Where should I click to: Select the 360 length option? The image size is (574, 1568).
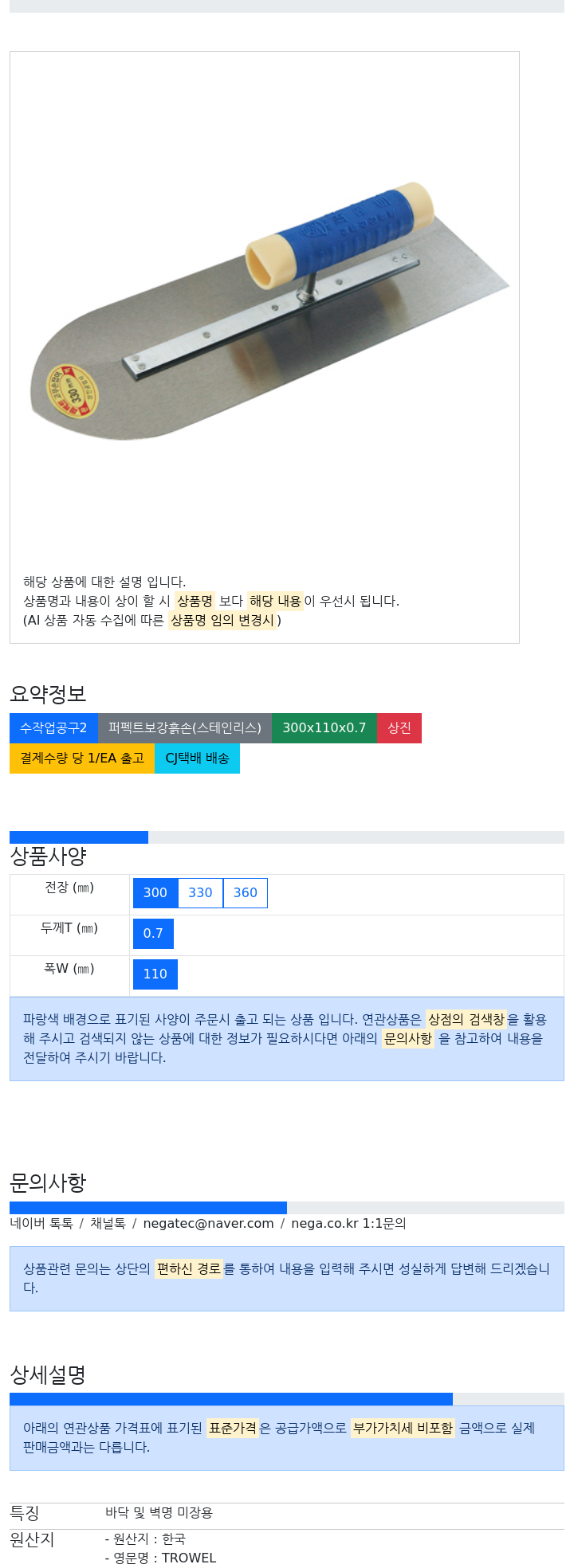(x=246, y=893)
